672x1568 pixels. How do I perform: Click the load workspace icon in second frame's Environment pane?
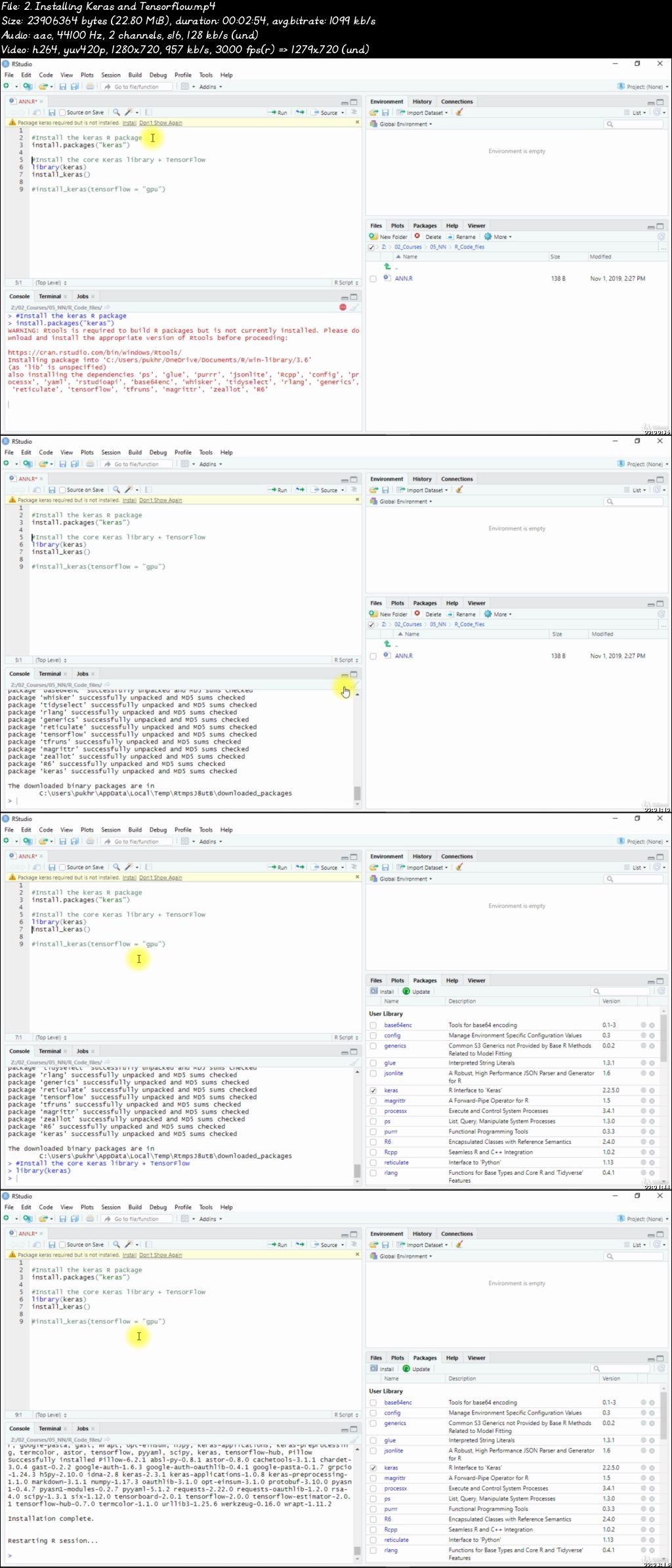pos(373,490)
